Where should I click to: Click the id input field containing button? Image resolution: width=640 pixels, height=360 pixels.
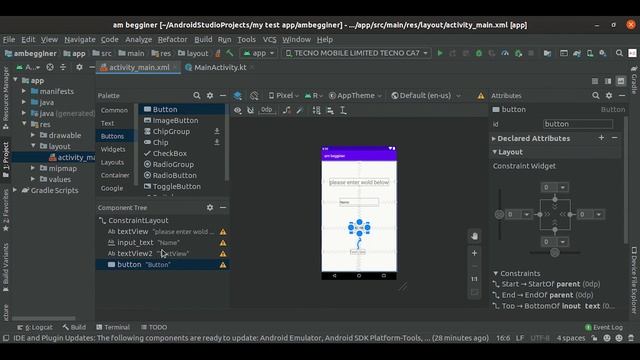coord(578,124)
